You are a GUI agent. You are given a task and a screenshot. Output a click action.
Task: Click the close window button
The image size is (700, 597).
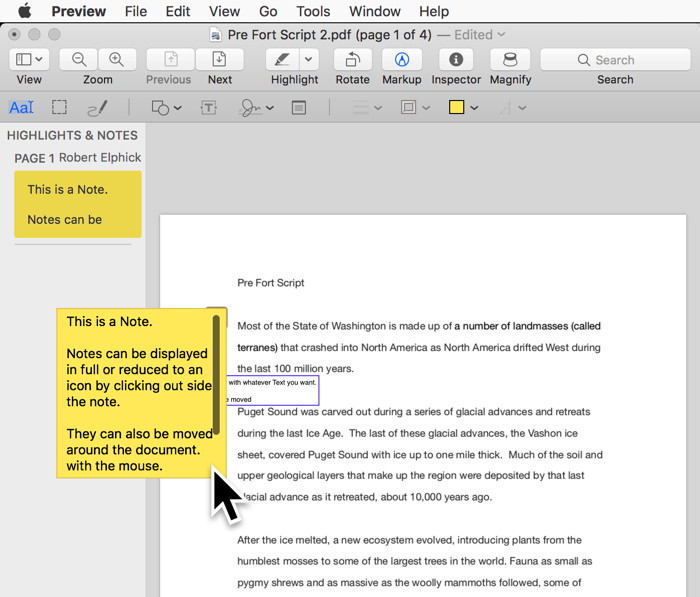[x=14, y=34]
